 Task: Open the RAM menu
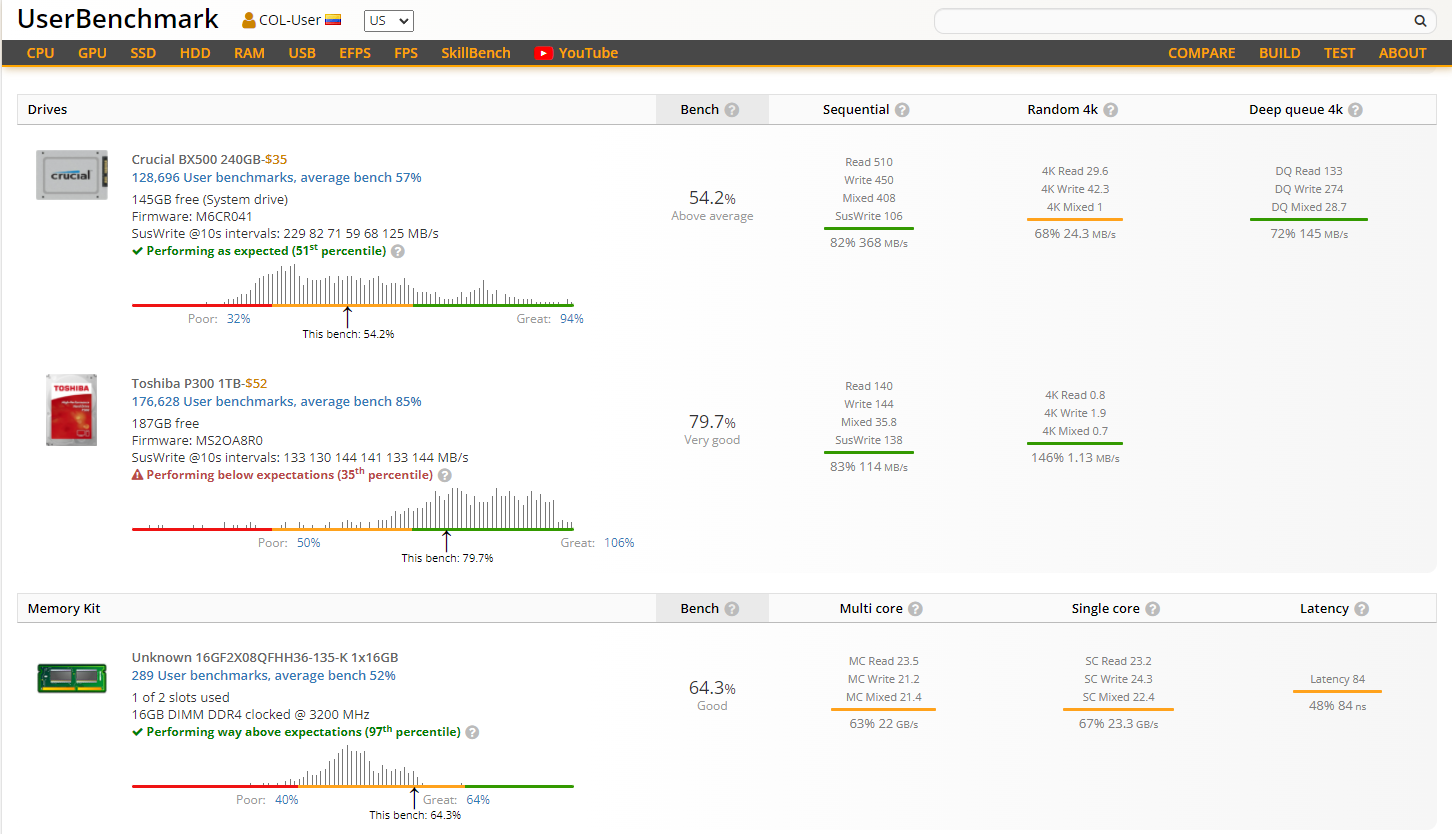click(x=249, y=53)
